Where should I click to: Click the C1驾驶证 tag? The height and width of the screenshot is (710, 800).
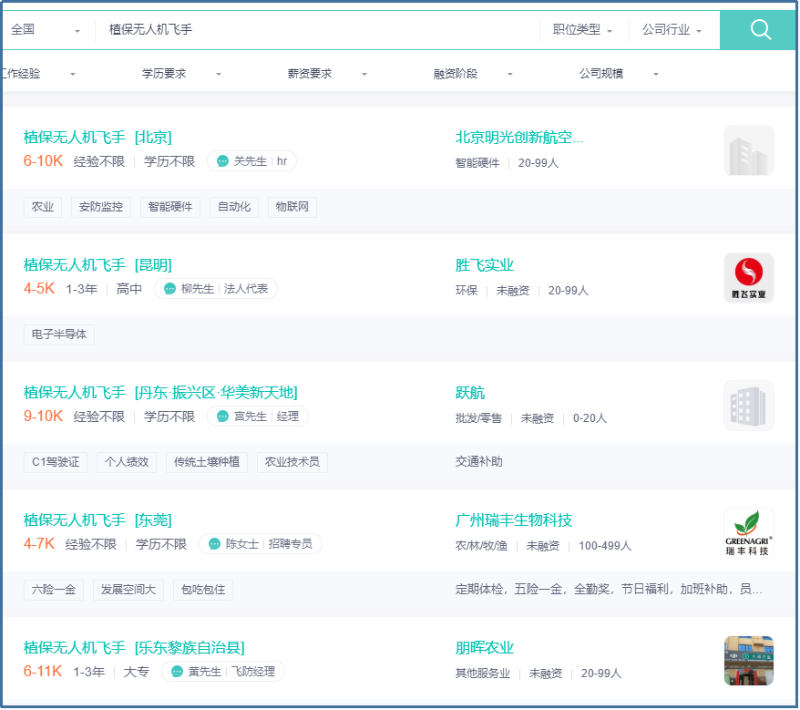[x=56, y=462]
